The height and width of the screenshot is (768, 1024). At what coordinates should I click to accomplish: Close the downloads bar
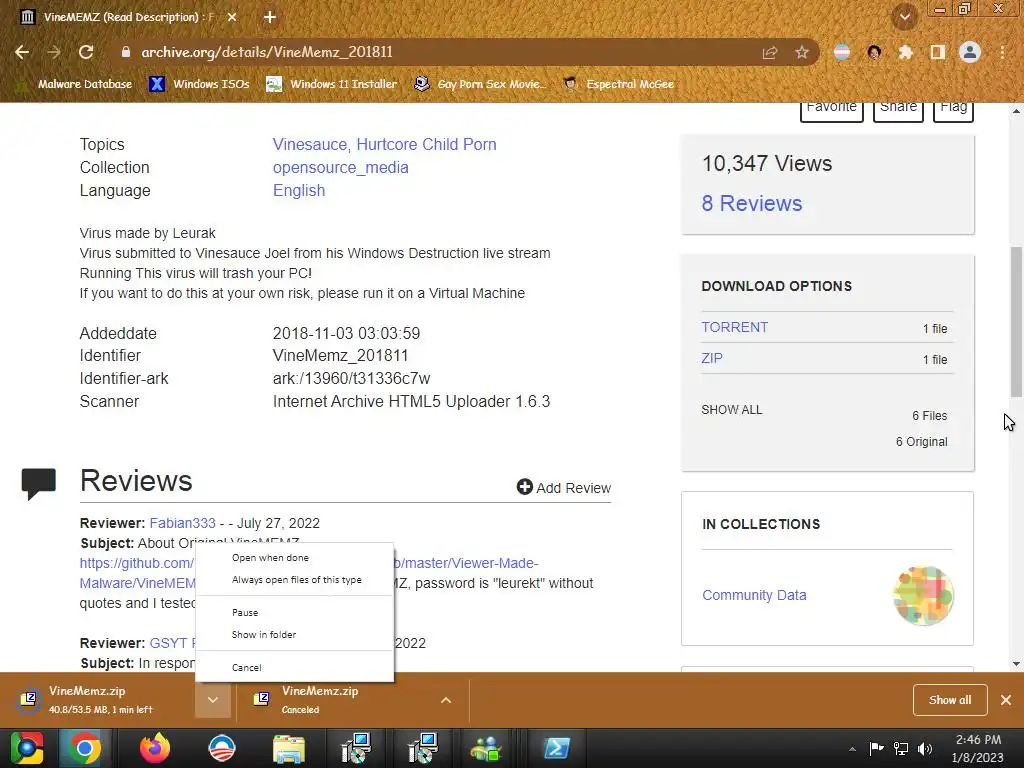(x=1006, y=700)
